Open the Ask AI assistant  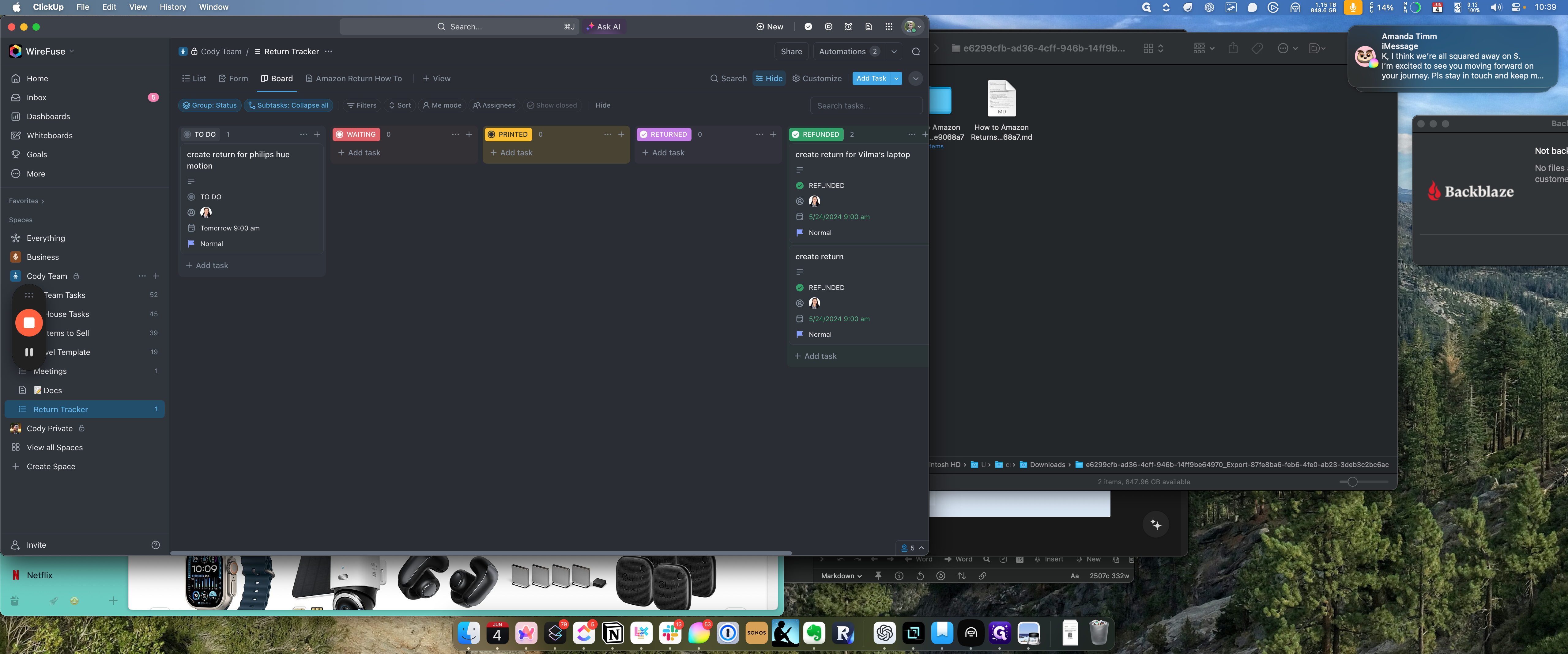point(603,27)
